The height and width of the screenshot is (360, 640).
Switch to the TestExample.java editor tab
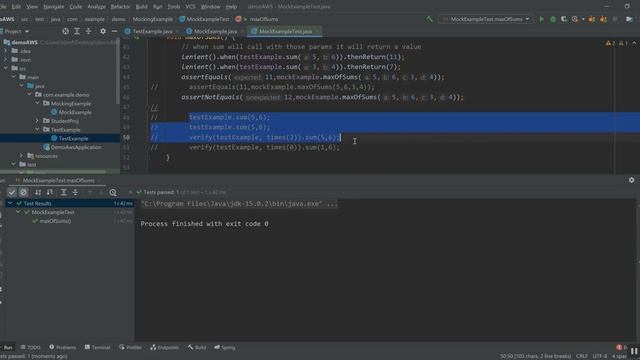click(x=152, y=31)
